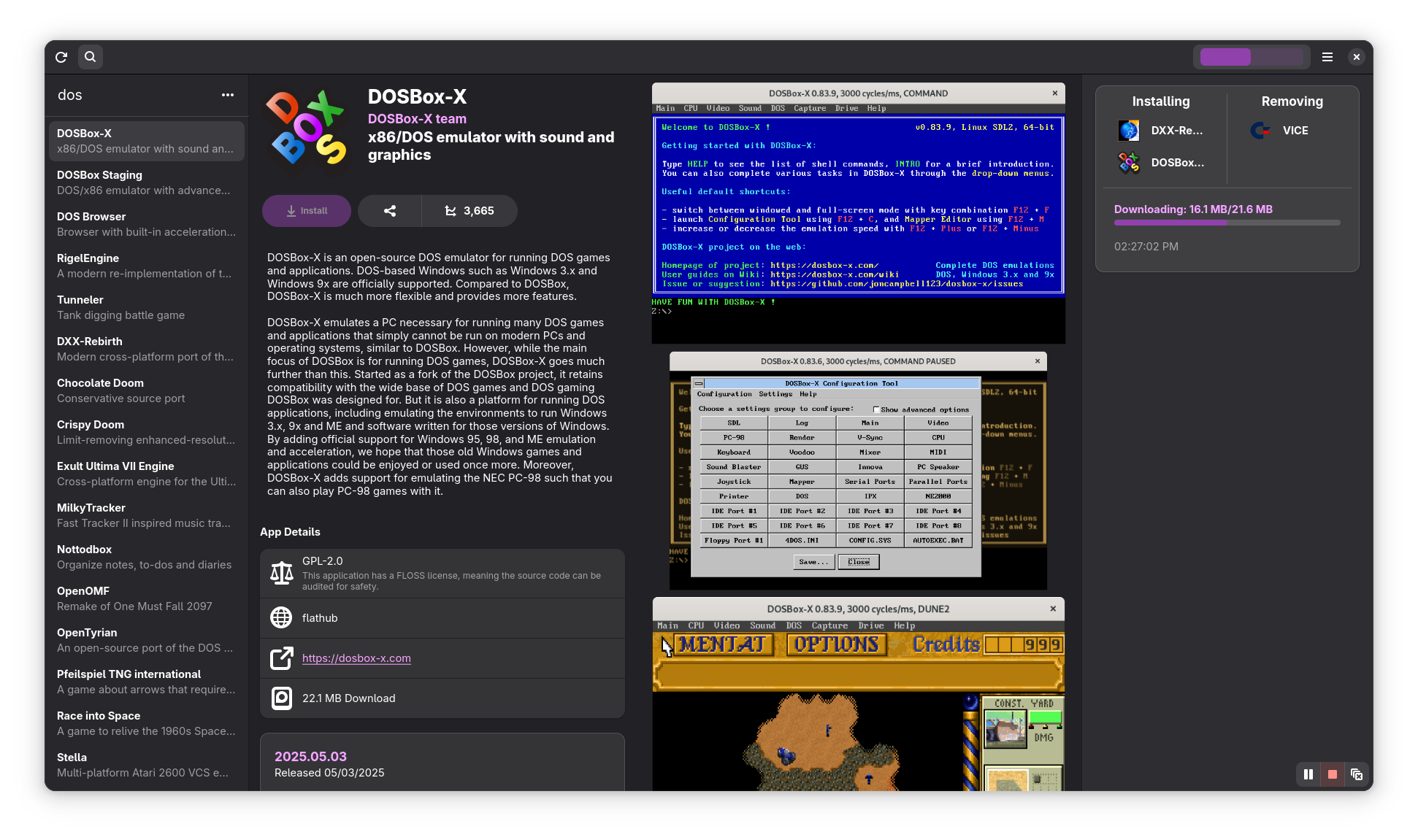The image size is (1418, 840).
Task: Click the DXX-Rebirth icon under Installing
Action: (x=1129, y=131)
